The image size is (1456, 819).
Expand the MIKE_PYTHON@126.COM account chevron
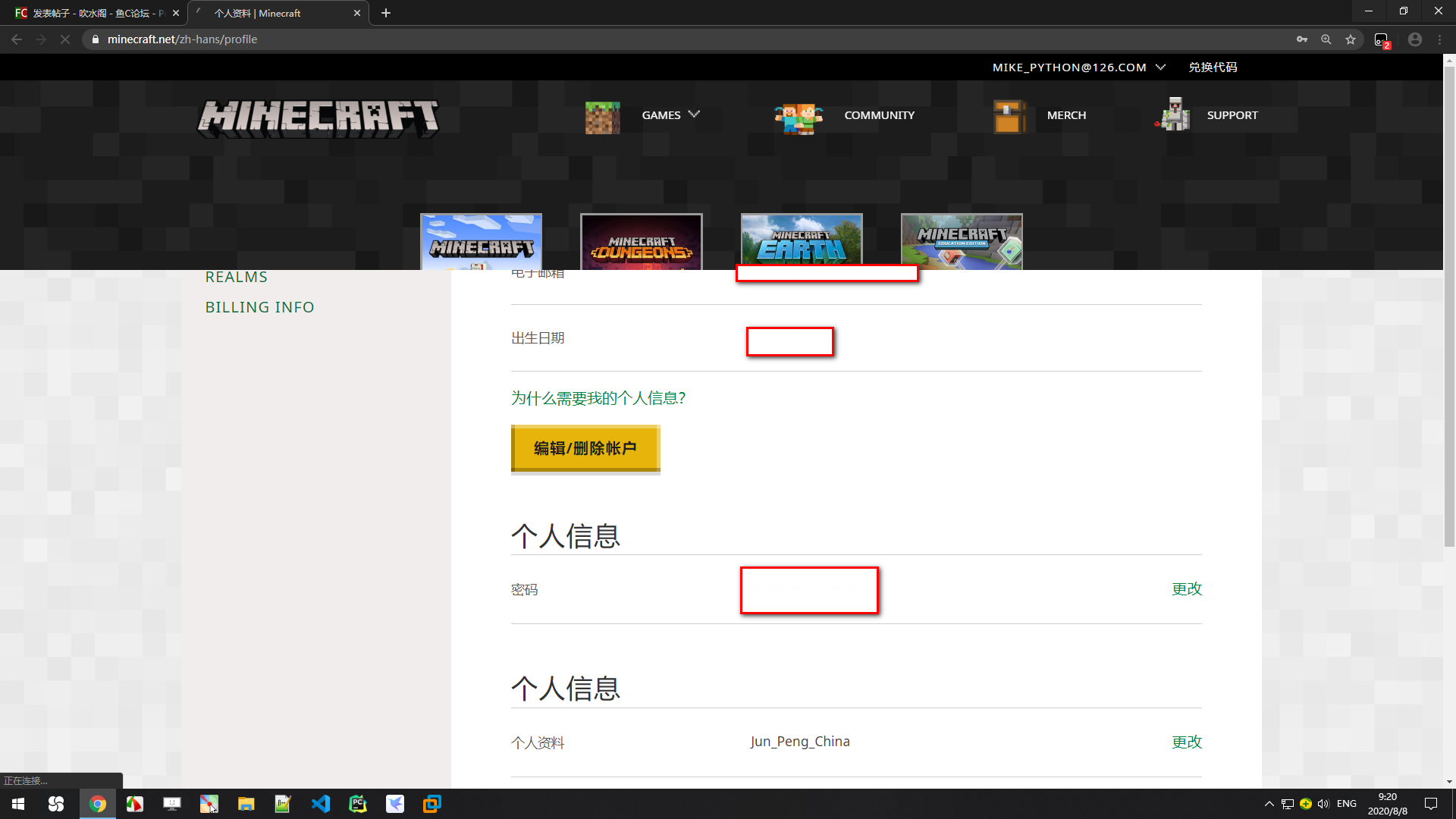(1160, 67)
